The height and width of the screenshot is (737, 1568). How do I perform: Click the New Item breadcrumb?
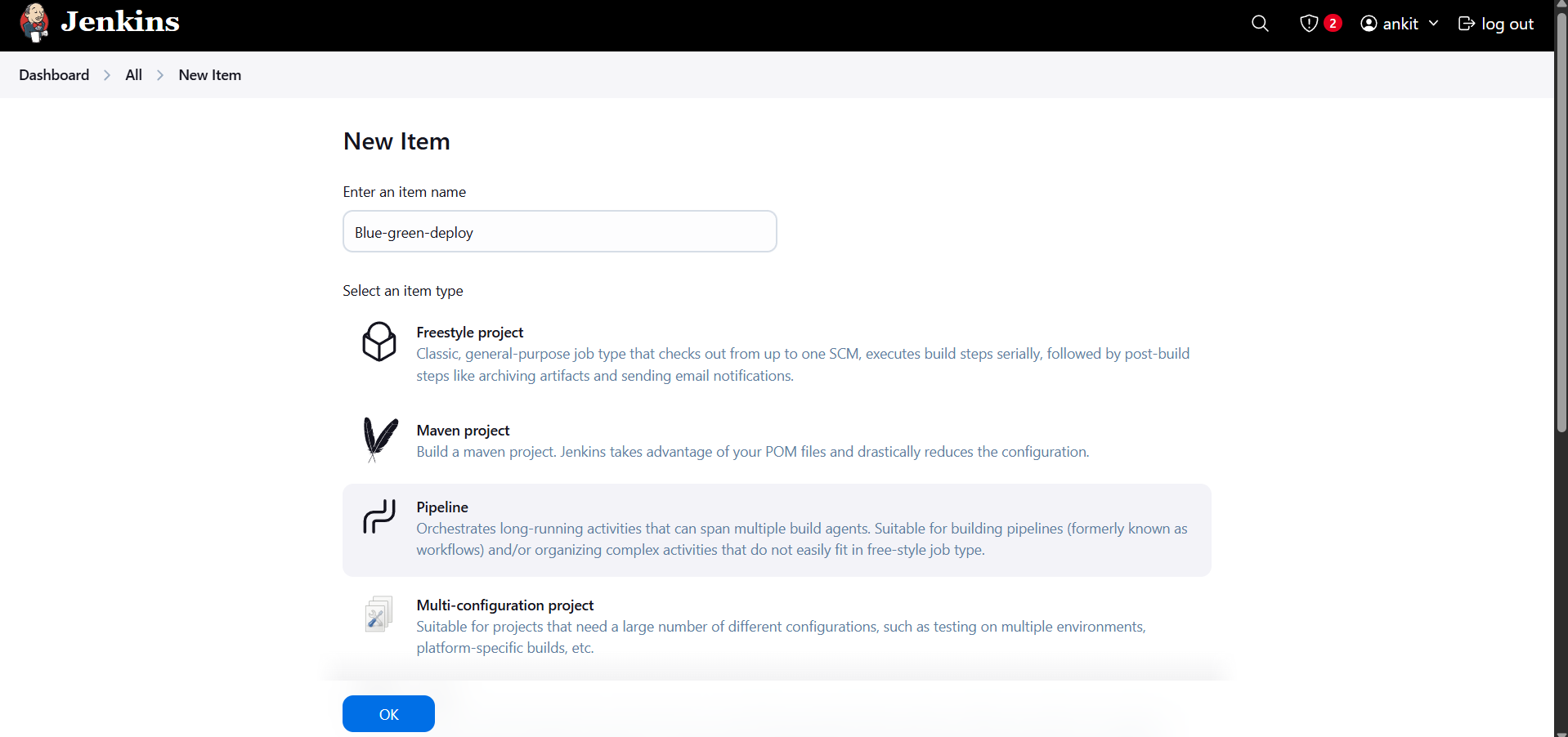(210, 75)
